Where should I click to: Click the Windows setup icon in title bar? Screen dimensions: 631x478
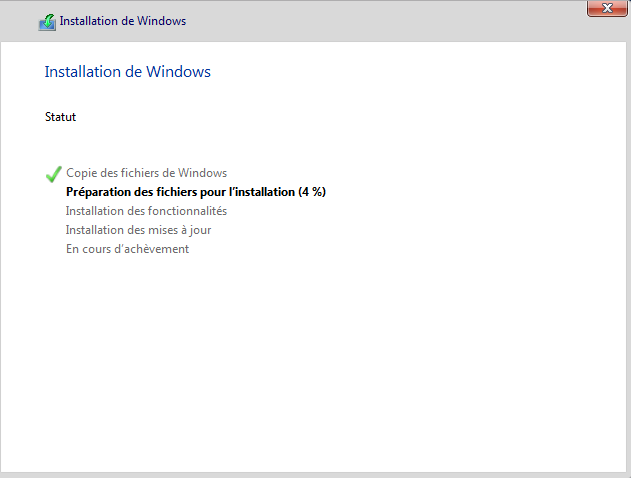[47, 21]
